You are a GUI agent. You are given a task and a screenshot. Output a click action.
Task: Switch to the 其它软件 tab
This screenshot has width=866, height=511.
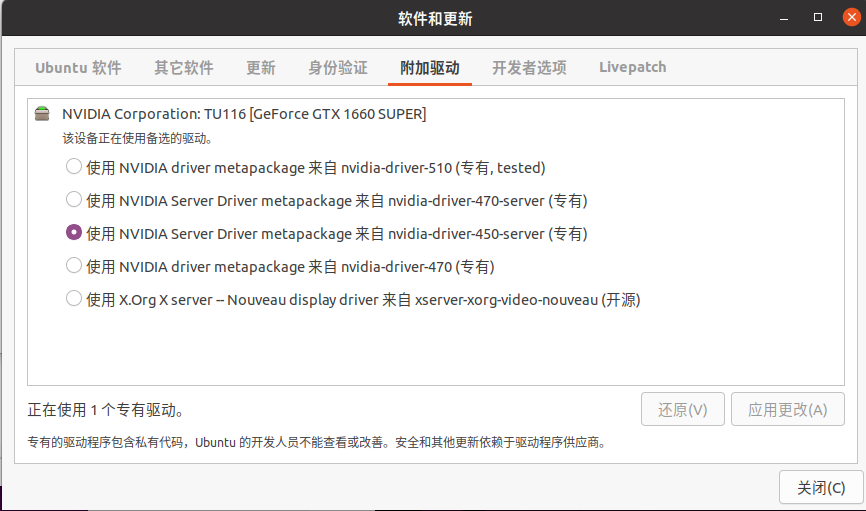(x=183, y=68)
